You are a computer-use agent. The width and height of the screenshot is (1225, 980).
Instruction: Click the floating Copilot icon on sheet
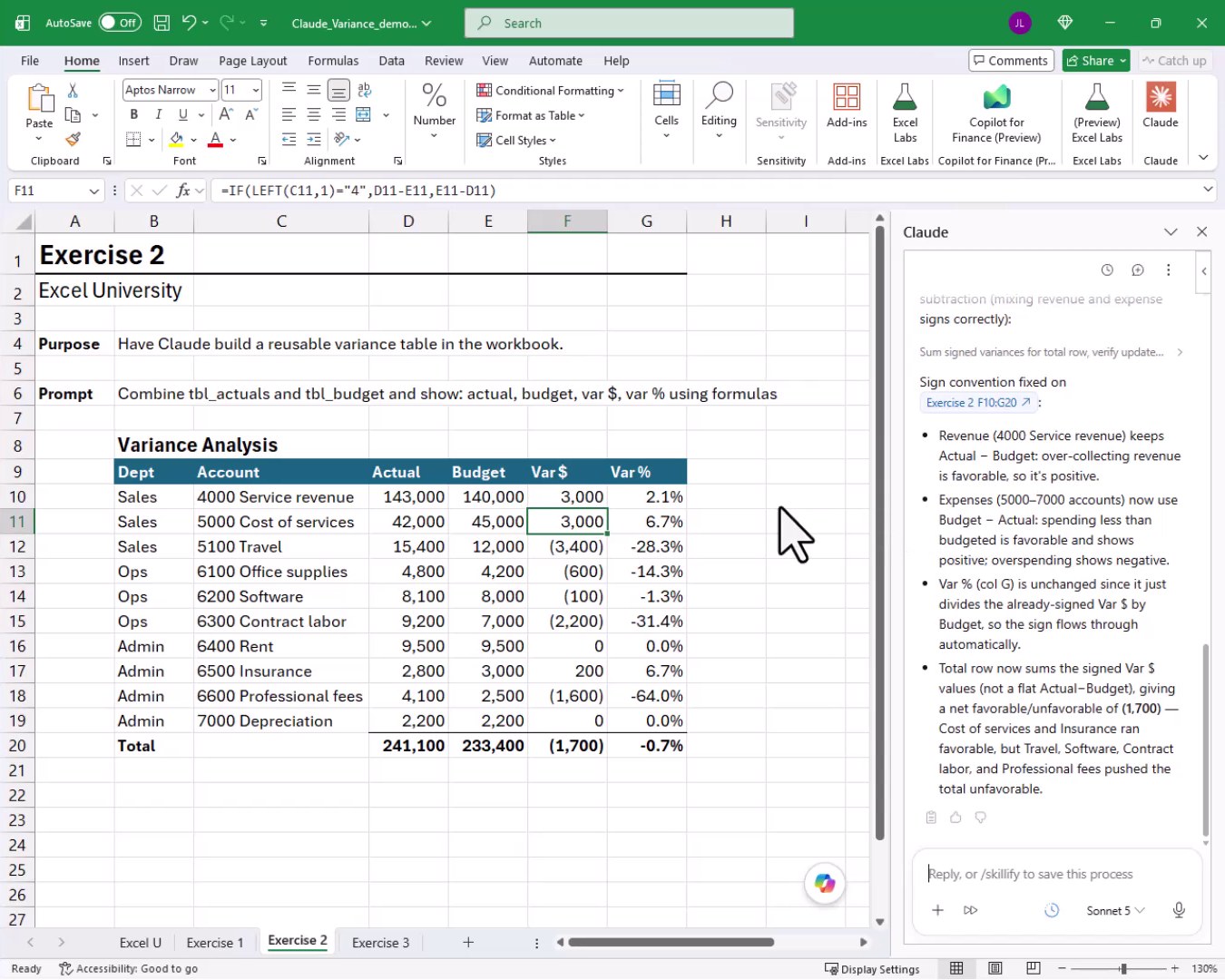pyautogui.click(x=825, y=883)
